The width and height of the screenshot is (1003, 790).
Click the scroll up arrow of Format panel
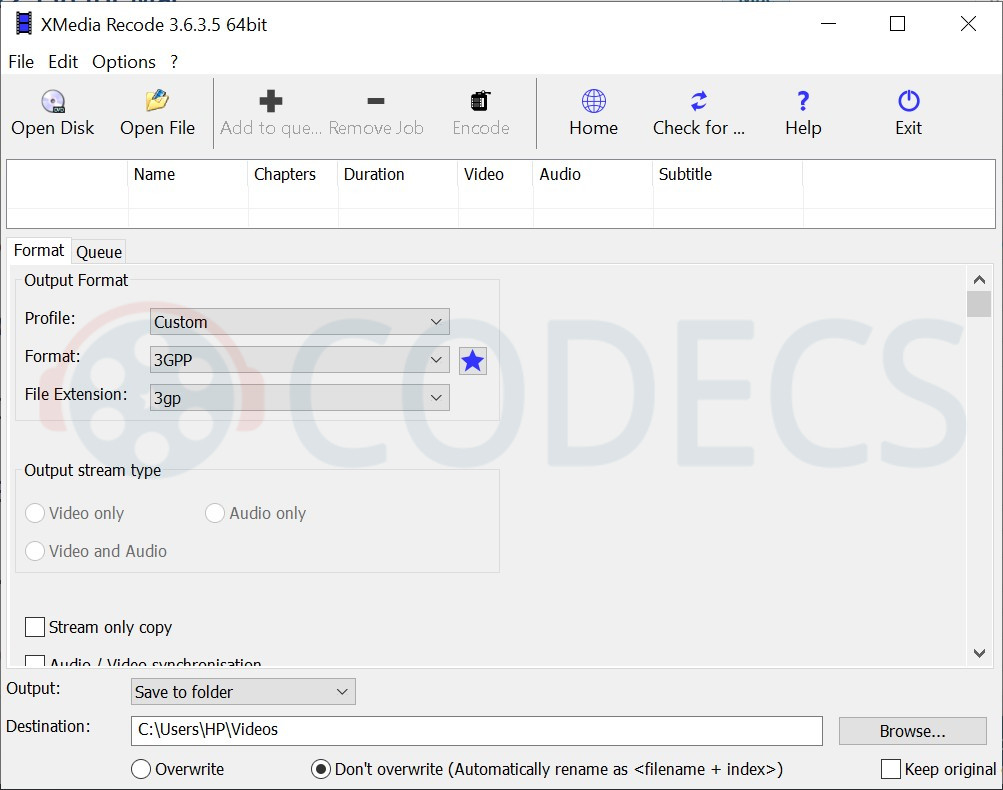point(979,280)
